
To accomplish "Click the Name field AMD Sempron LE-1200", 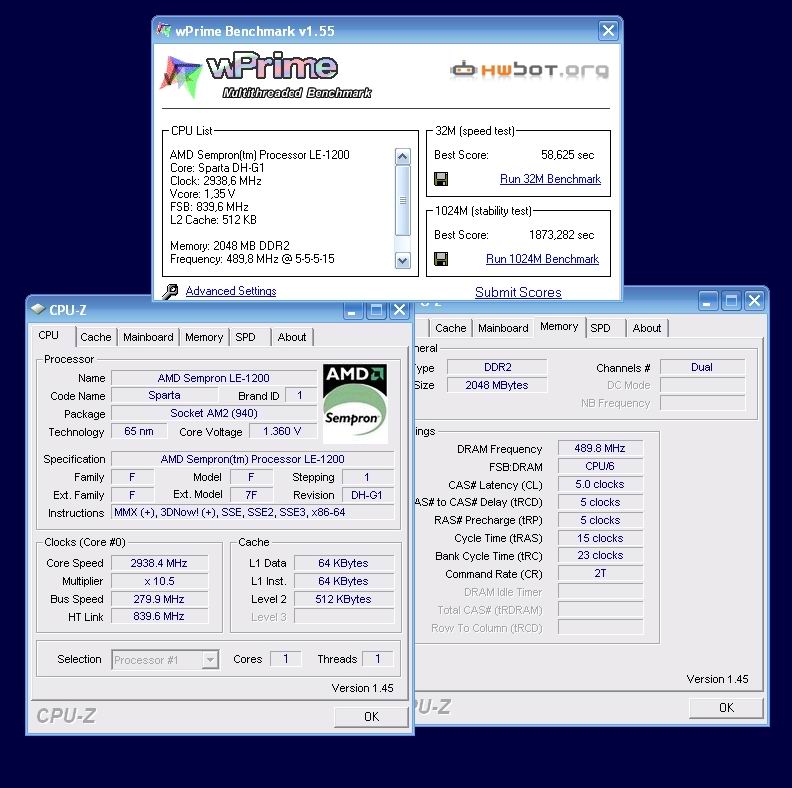I will tap(214, 378).
